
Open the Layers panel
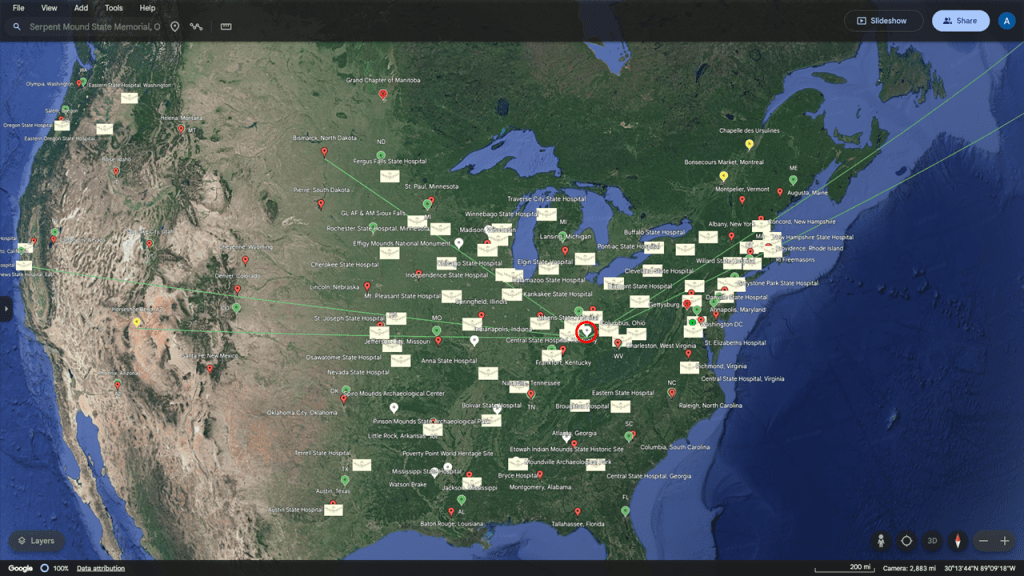tap(36, 541)
